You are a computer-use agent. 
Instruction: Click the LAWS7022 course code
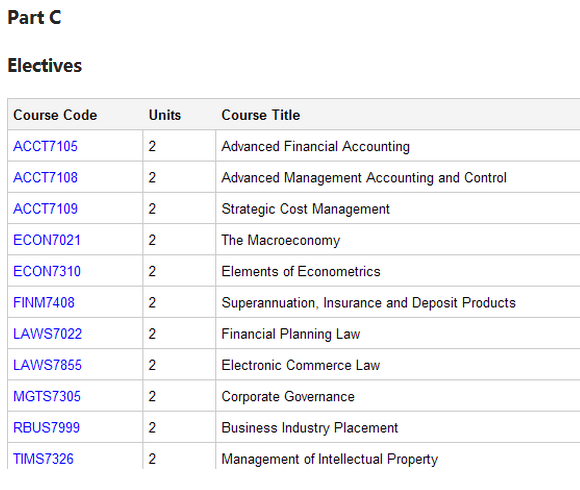click(x=47, y=334)
